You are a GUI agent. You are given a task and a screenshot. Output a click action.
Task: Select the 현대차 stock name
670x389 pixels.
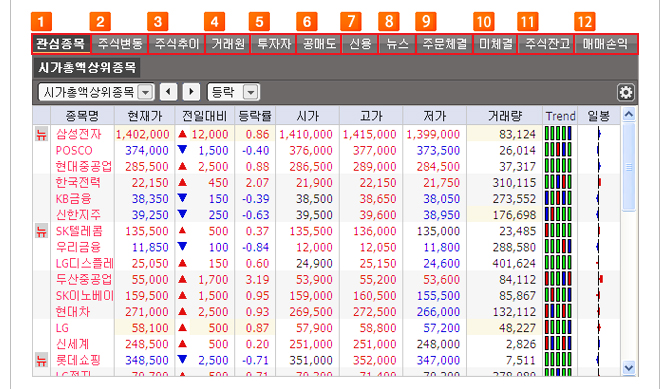click(x=73, y=312)
